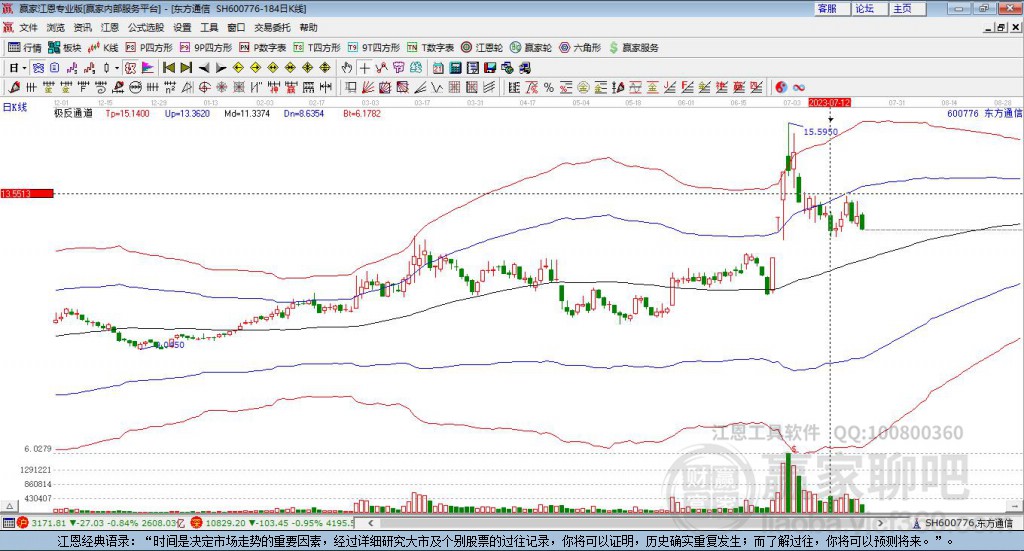Open the T数字表 tool
Viewport: 1024px width, 551px height.
(430, 48)
